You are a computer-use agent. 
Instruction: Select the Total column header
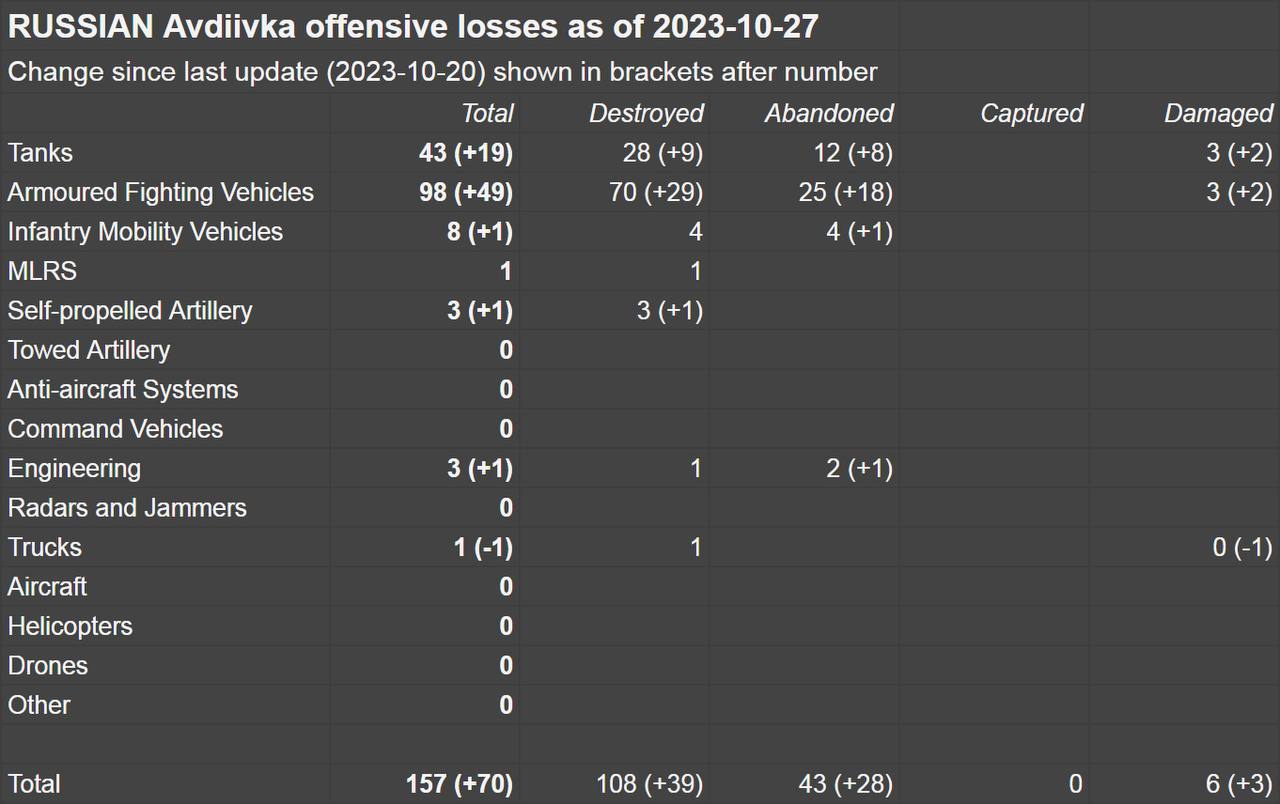[x=487, y=114]
